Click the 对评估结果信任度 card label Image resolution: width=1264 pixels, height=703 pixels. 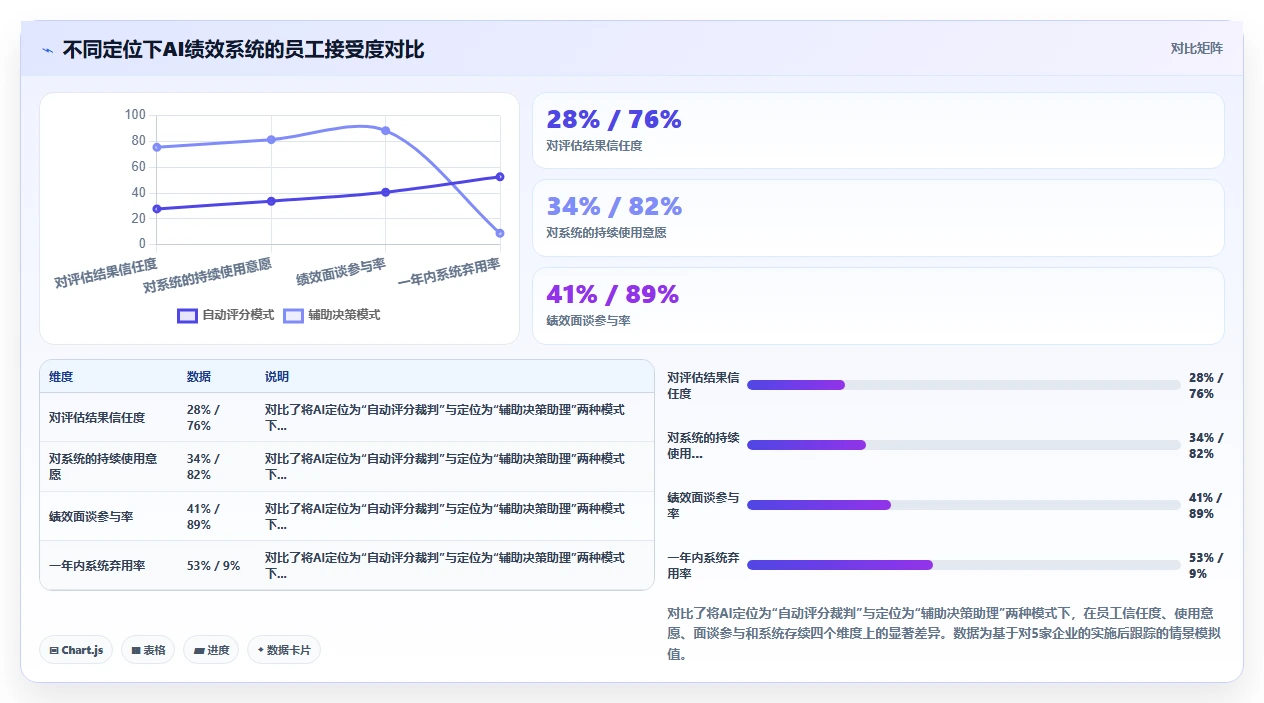click(x=594, y=145)
